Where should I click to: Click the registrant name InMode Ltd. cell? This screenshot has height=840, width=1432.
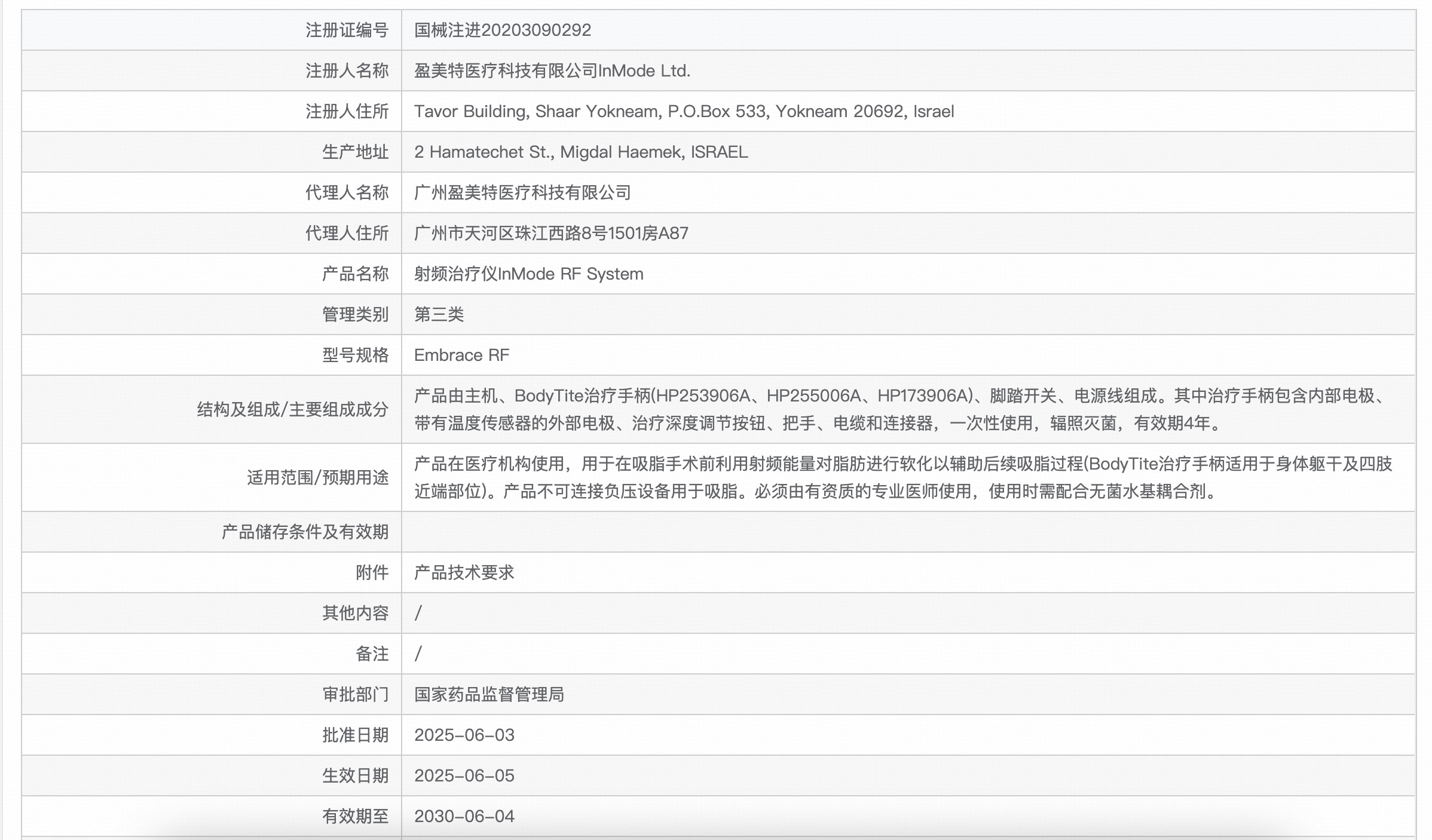point(552,70)
